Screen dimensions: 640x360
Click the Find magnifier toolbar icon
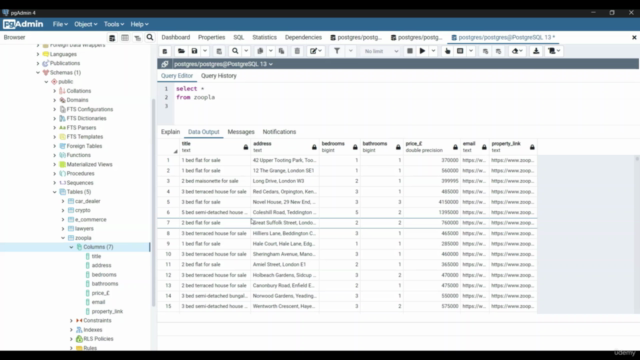235,51
